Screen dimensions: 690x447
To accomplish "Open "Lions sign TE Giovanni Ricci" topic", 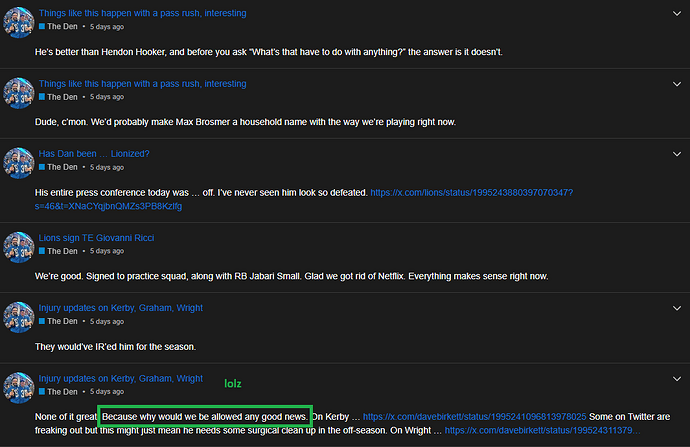I will [97, 238].
